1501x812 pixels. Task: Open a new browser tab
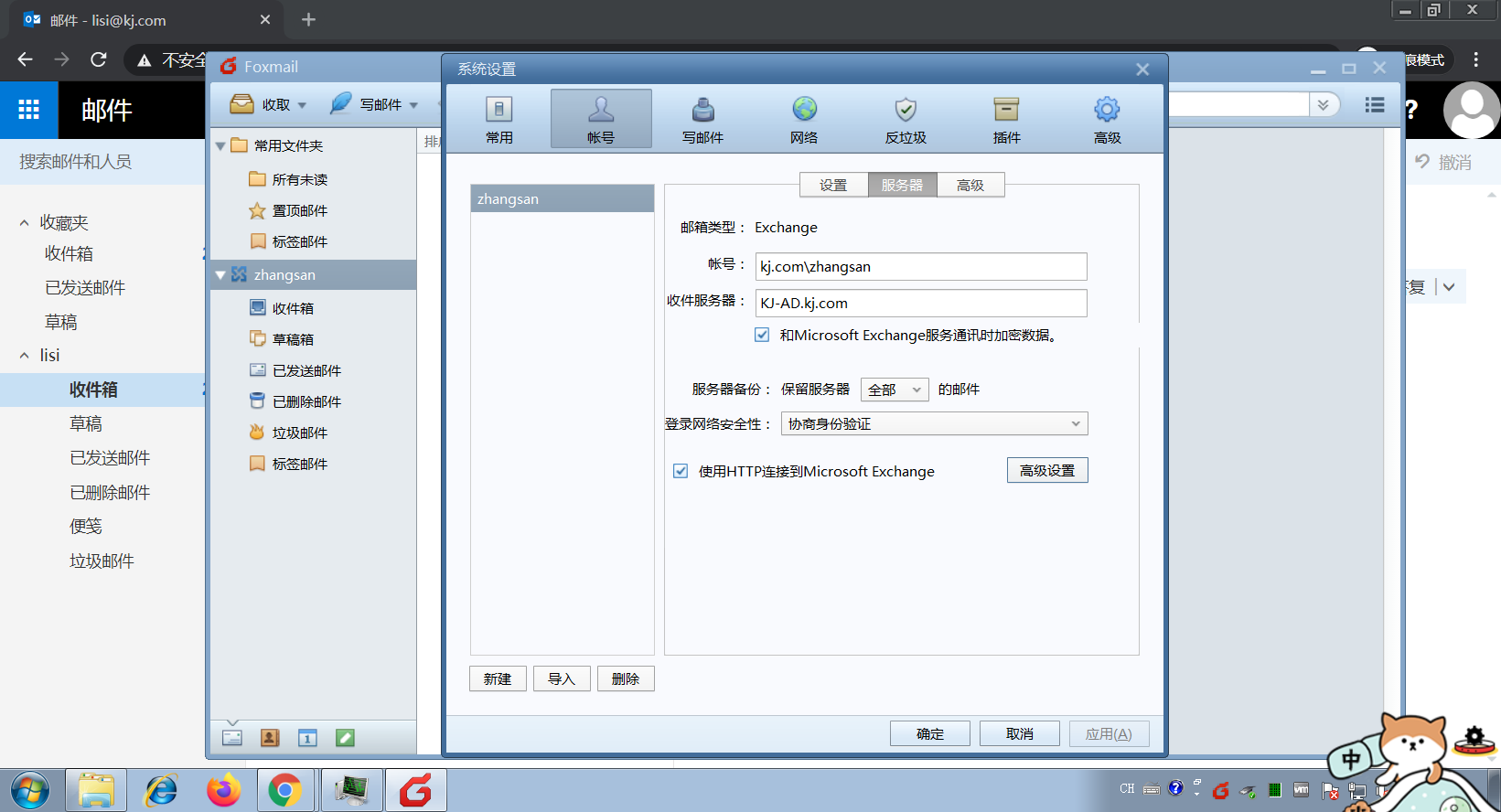coord(308,20)
